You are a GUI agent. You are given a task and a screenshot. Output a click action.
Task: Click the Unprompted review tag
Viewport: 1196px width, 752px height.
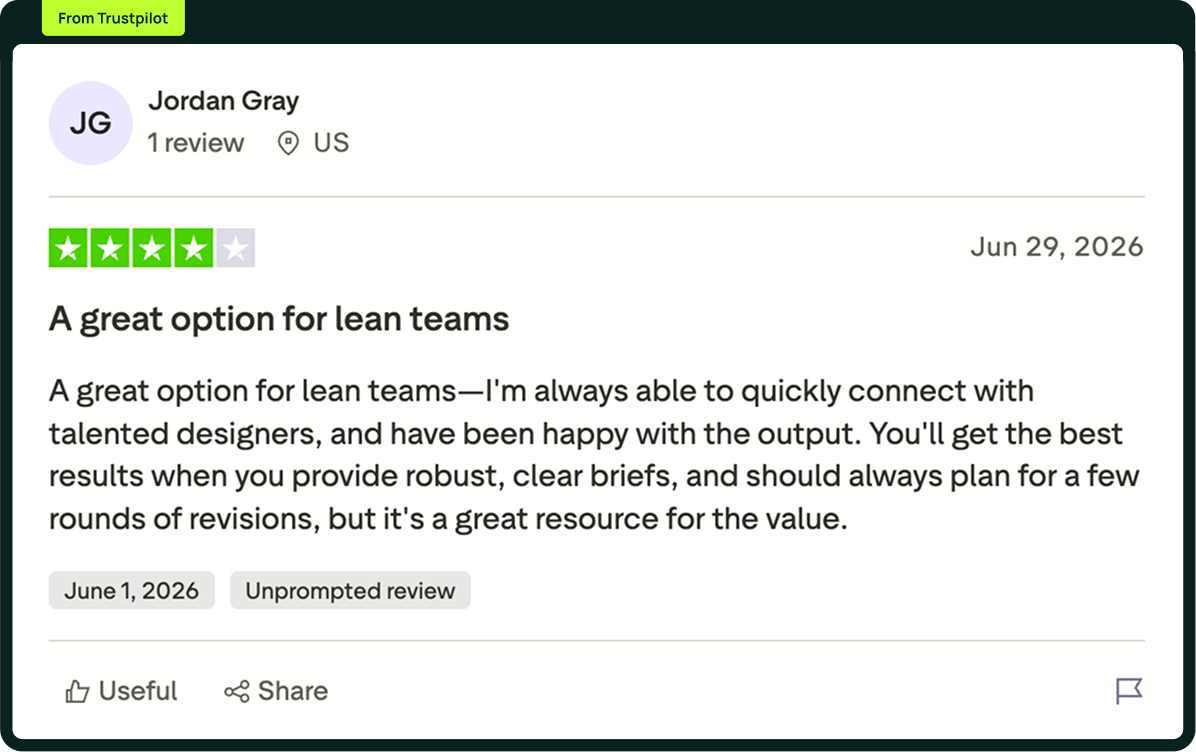[x=350, y=590]
